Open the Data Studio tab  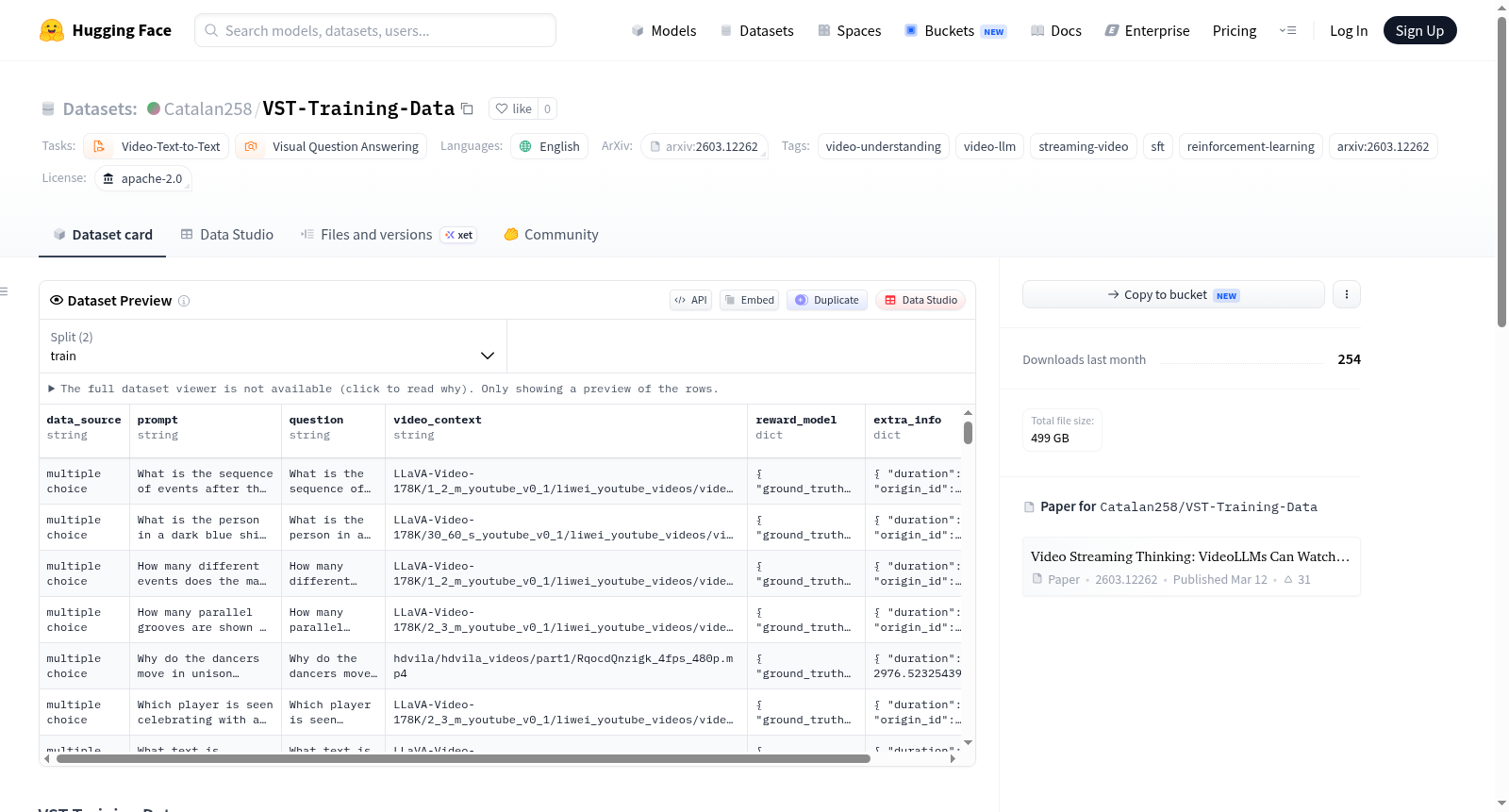(x=227, y=235)
